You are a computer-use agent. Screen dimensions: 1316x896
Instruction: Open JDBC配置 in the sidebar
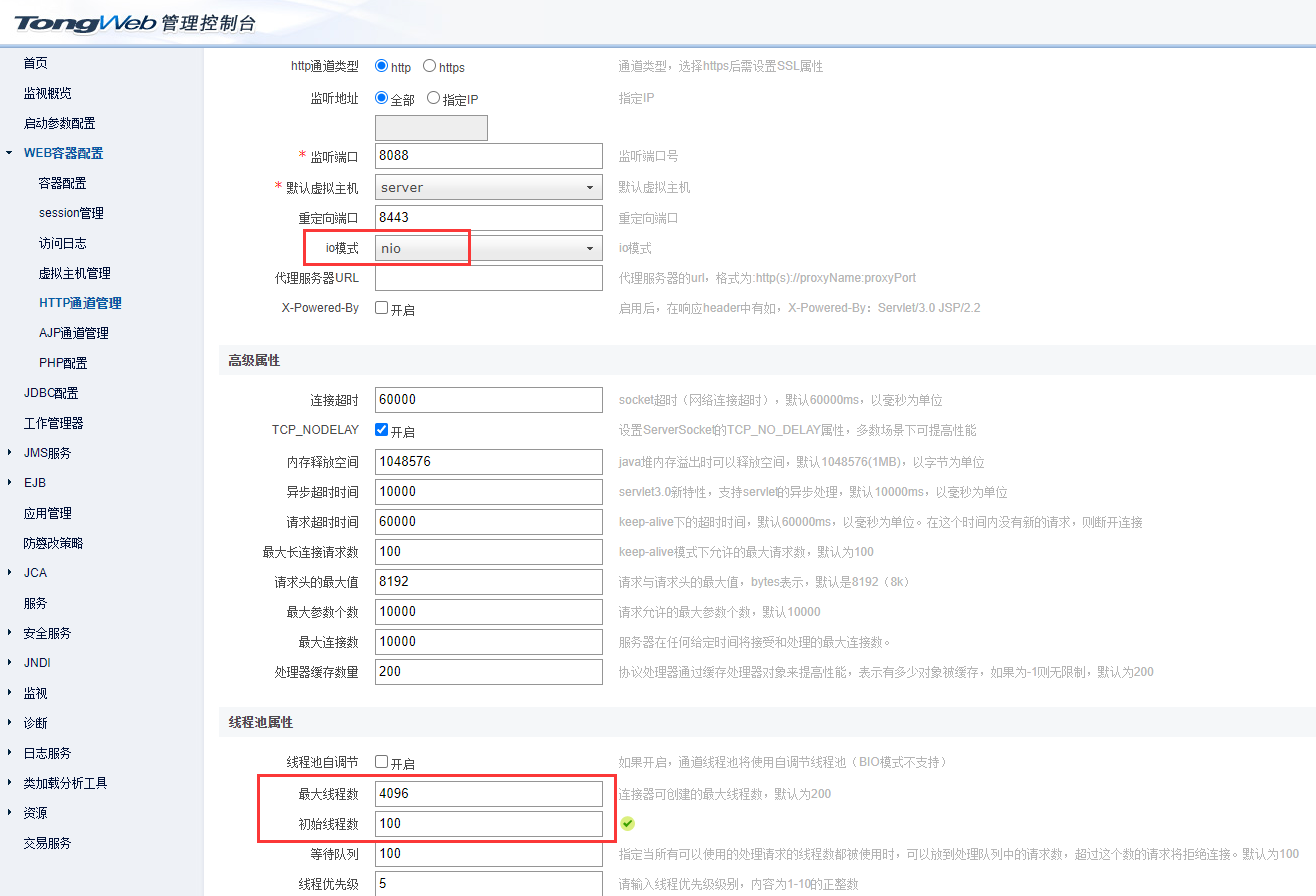click(x=51, y=393)
